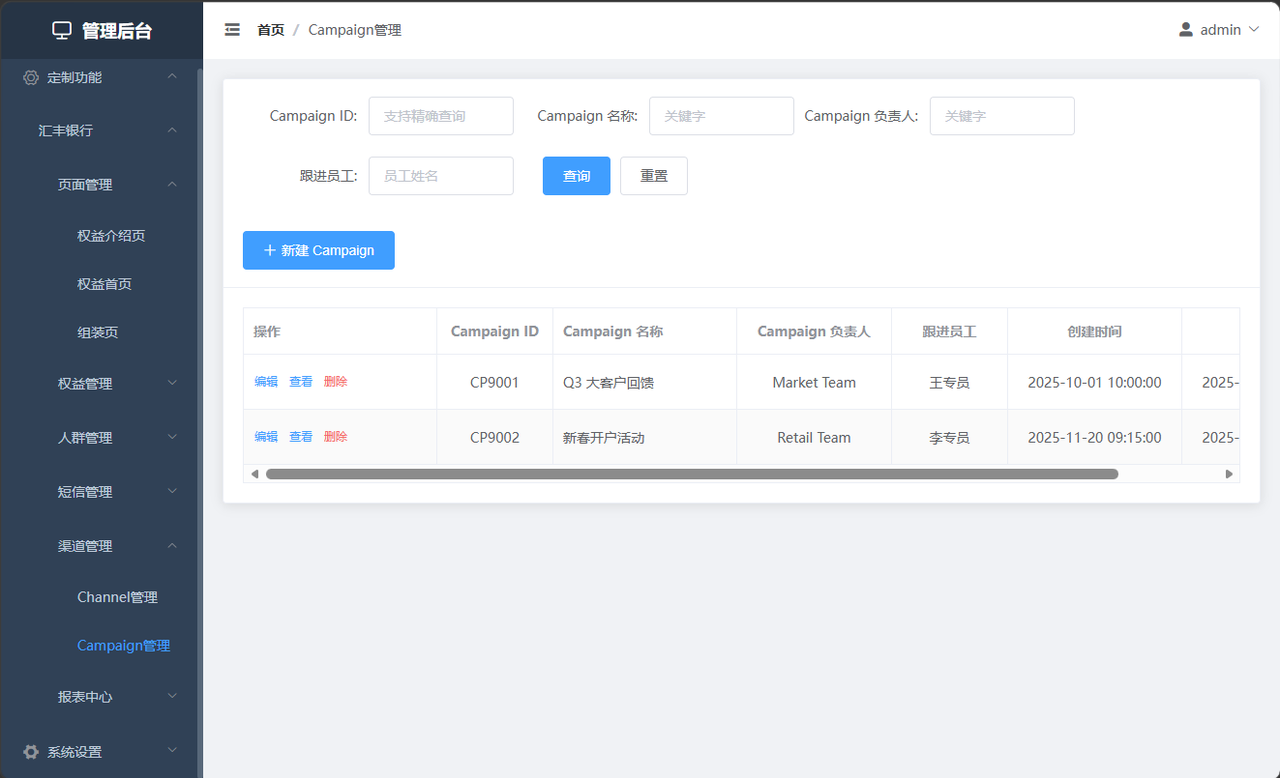The width and height of the screenshot is (1280, 778).
Task: Collapse the 页面管理 submenu chevron
Action: coord(172,185)
